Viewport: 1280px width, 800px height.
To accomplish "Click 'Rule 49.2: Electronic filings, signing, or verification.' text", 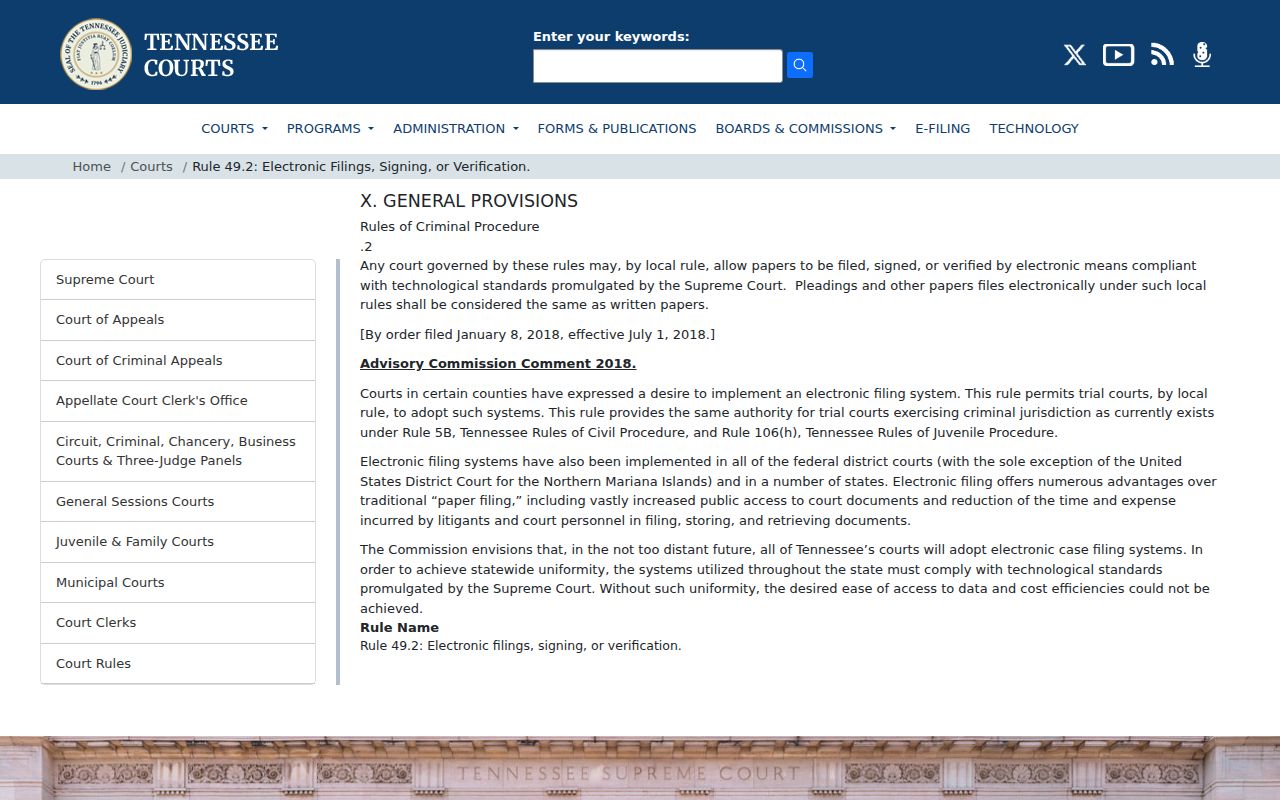I will pos(520,646).
